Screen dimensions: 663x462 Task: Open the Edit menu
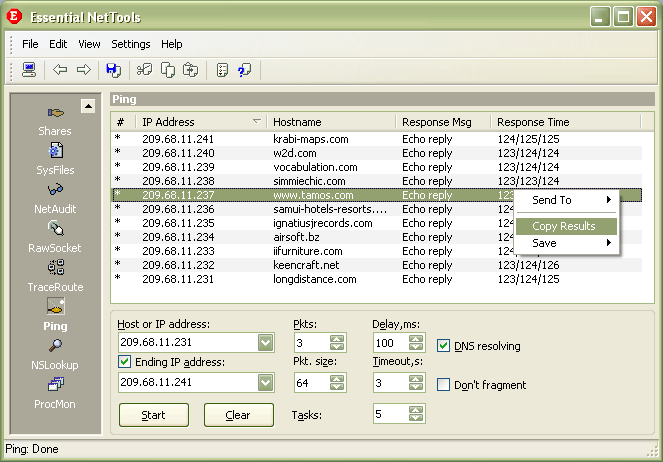coord(58,44)
